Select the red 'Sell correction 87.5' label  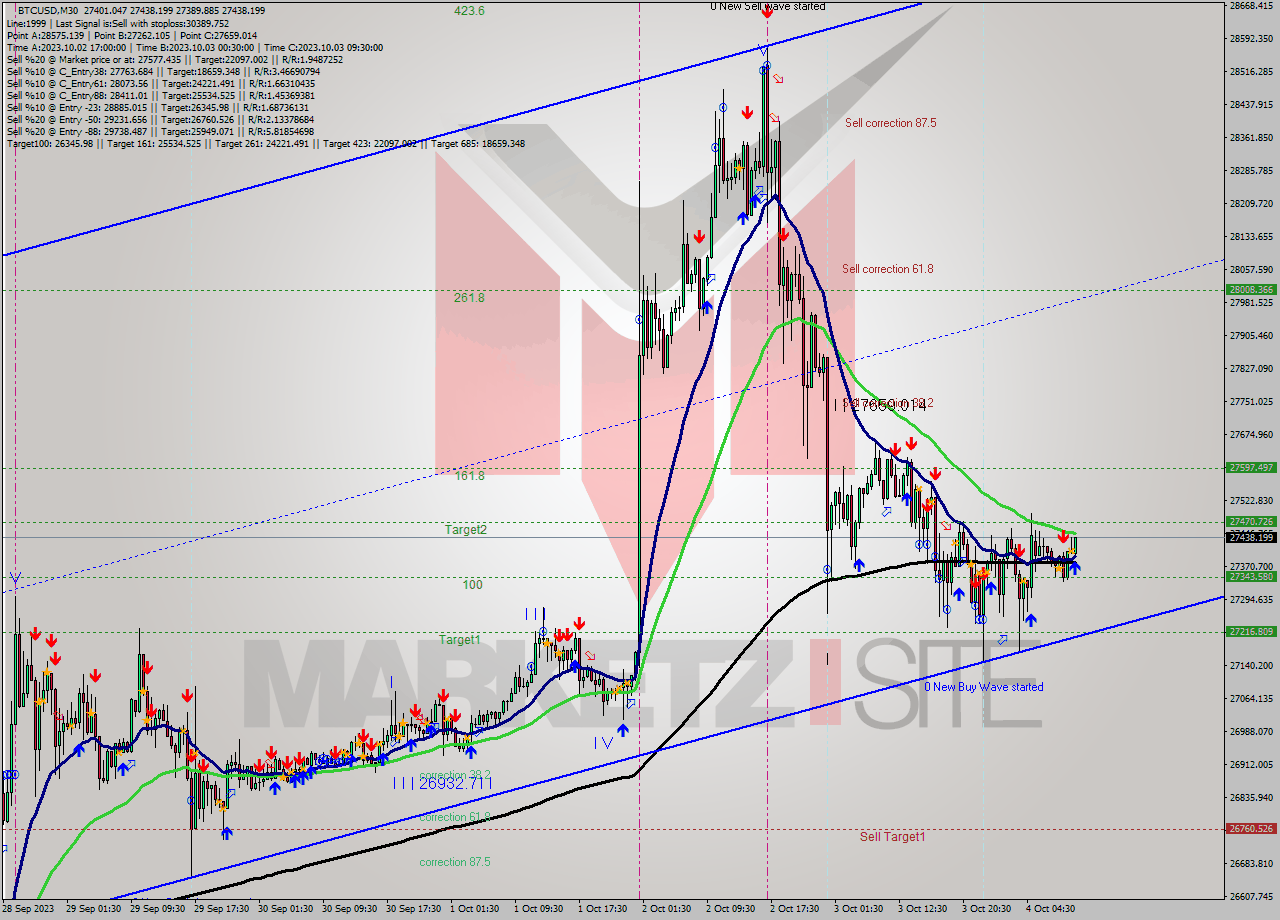[x=891, y=123]
